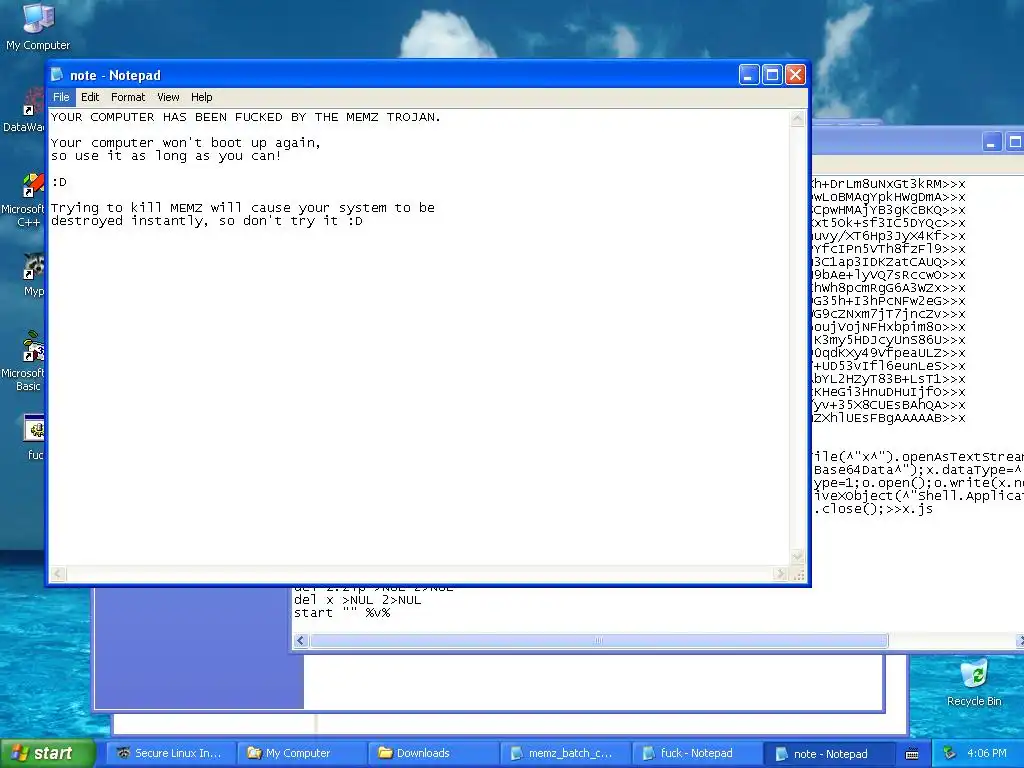Click the line 'so use it as long as you can!'

[166, 156]
